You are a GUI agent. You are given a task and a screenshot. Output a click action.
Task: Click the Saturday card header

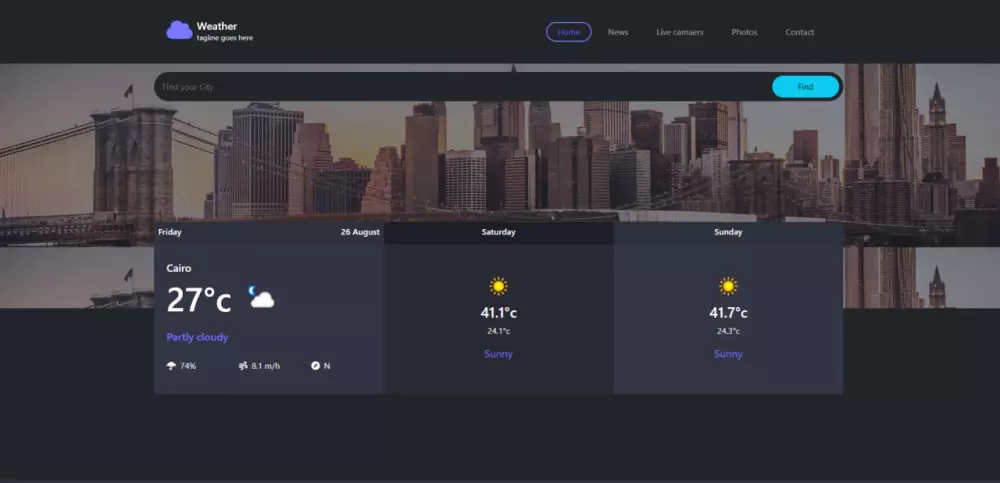coord(499,232)
